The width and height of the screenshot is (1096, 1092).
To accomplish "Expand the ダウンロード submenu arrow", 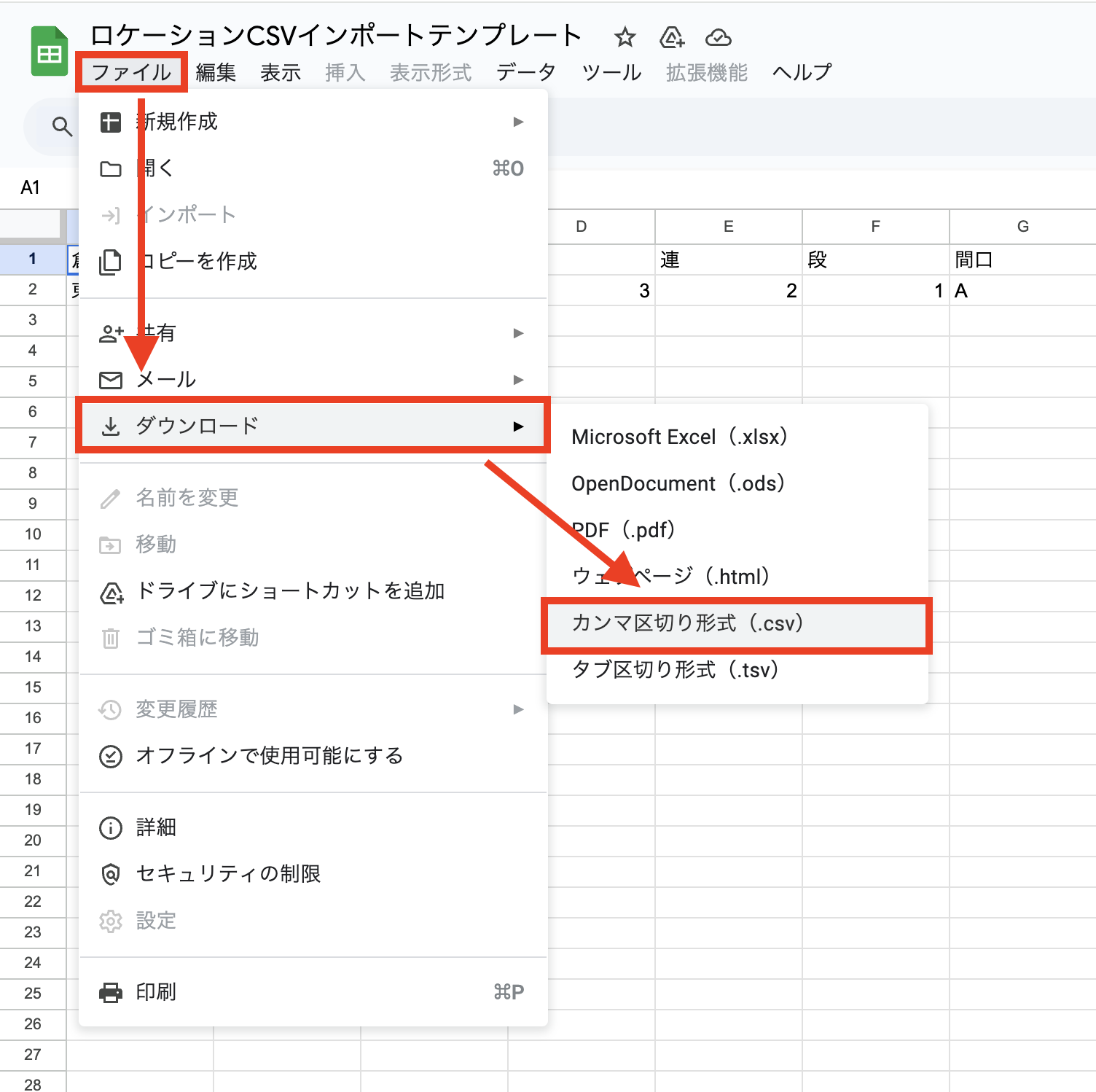I will pos(518,426).
